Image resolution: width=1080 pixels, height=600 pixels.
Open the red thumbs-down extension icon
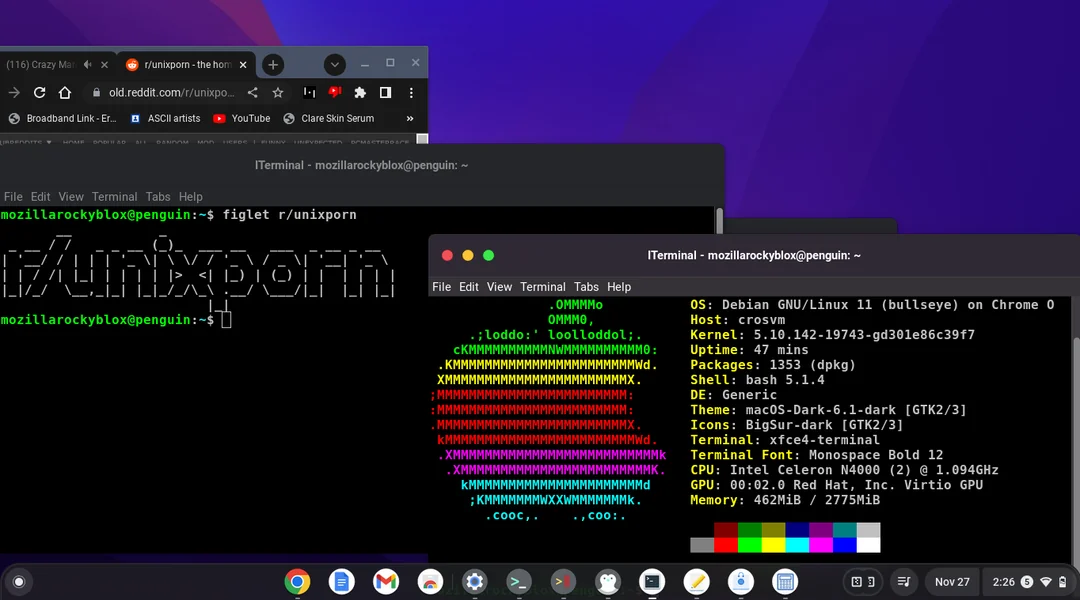[335, 92]
